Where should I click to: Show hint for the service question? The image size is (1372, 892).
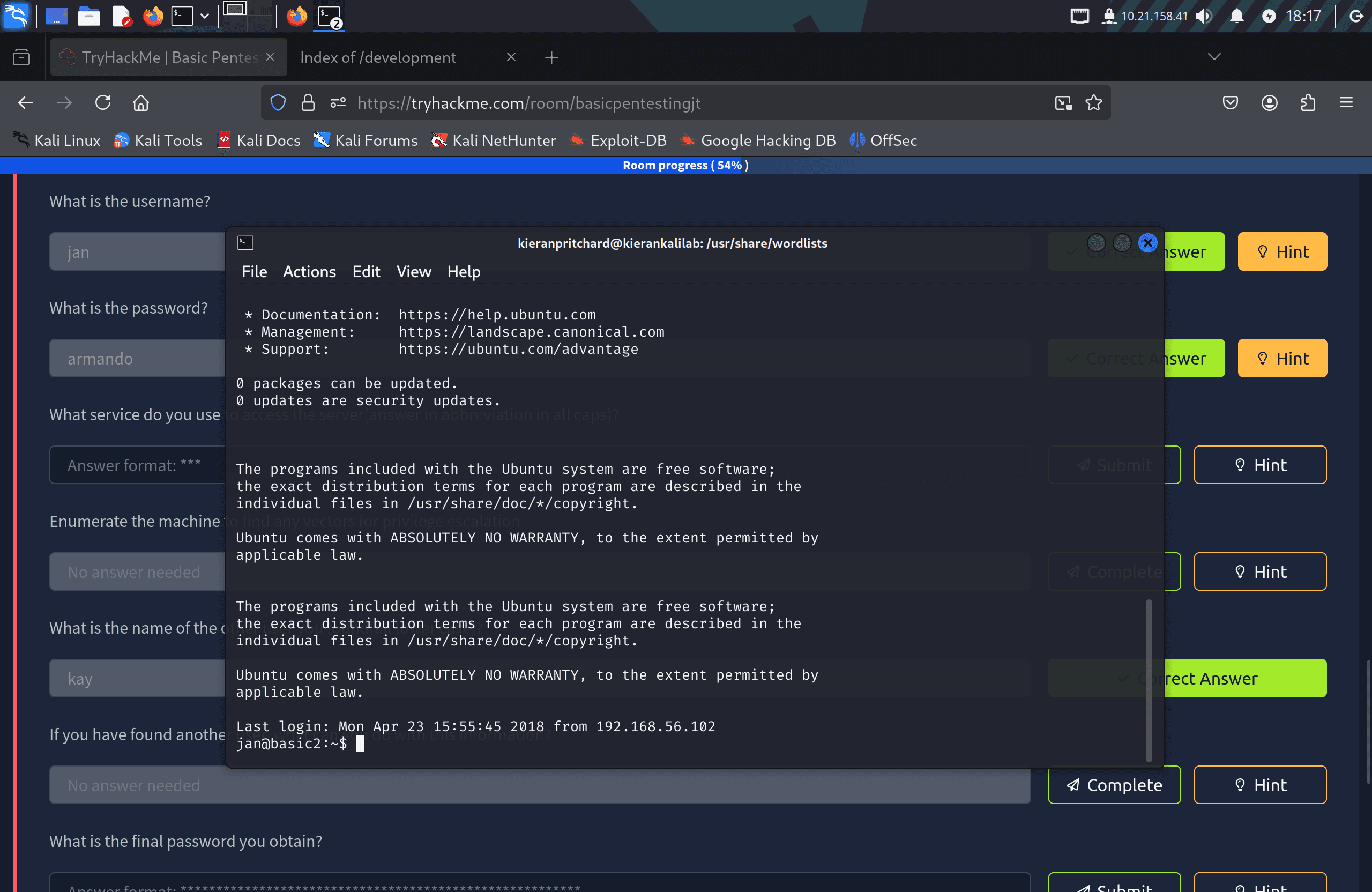pos(1259,465)
